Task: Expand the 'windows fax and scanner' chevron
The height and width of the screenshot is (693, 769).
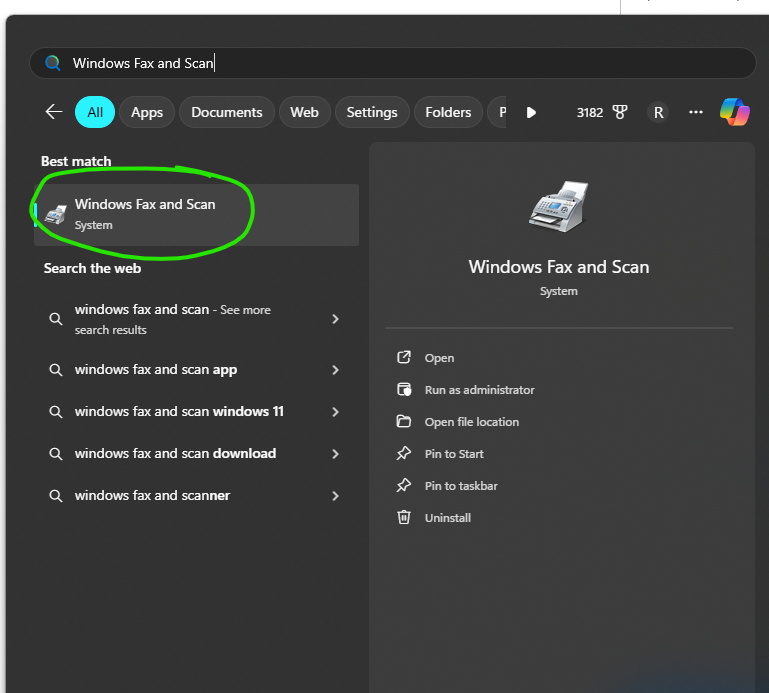Action: point(335,496)
